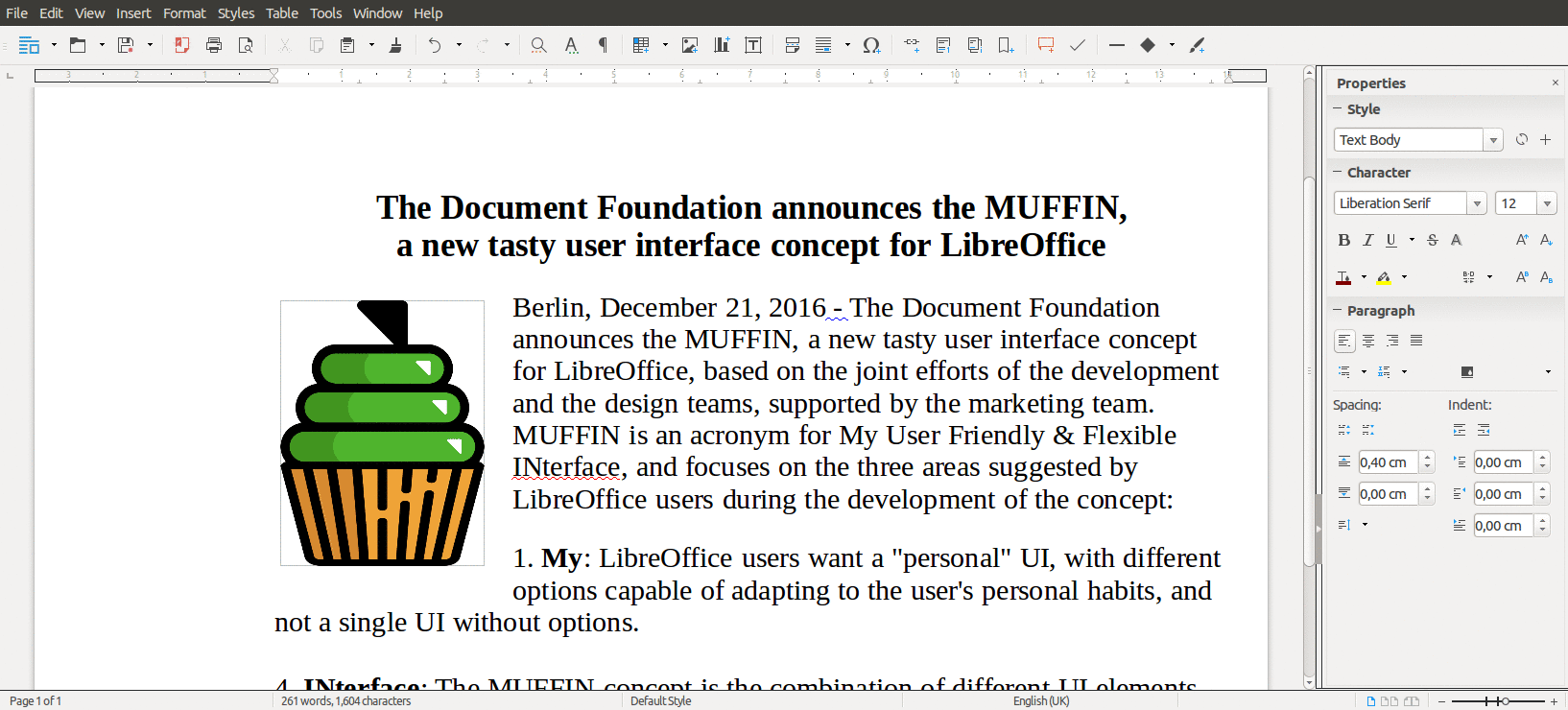Image resolution: width=1568 pixels, height=710 pixels.
Task: Click the Insert Table icon
Action: click(641, 45)
